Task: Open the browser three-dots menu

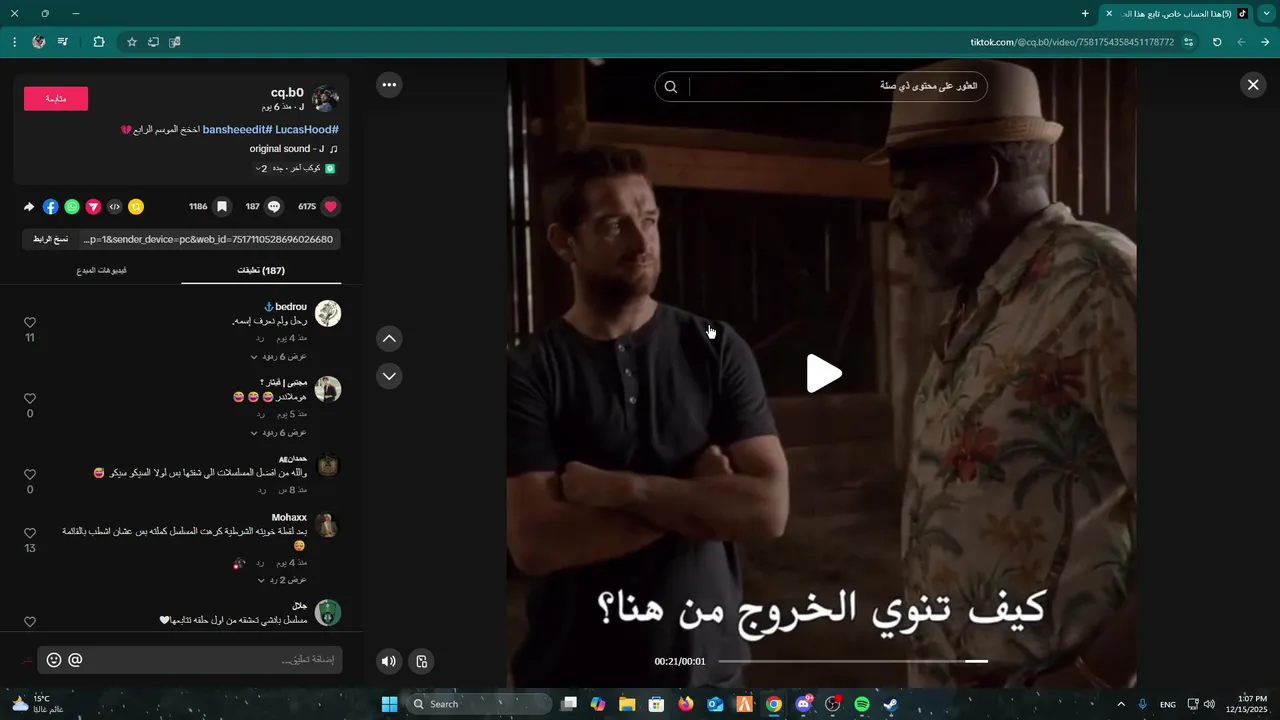Action: [14, 42]
